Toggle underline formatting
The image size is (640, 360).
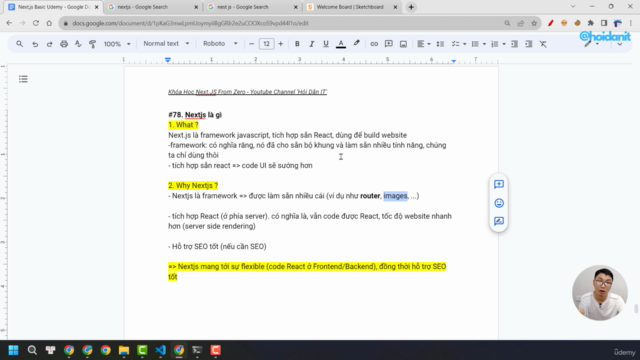point(326,44)
